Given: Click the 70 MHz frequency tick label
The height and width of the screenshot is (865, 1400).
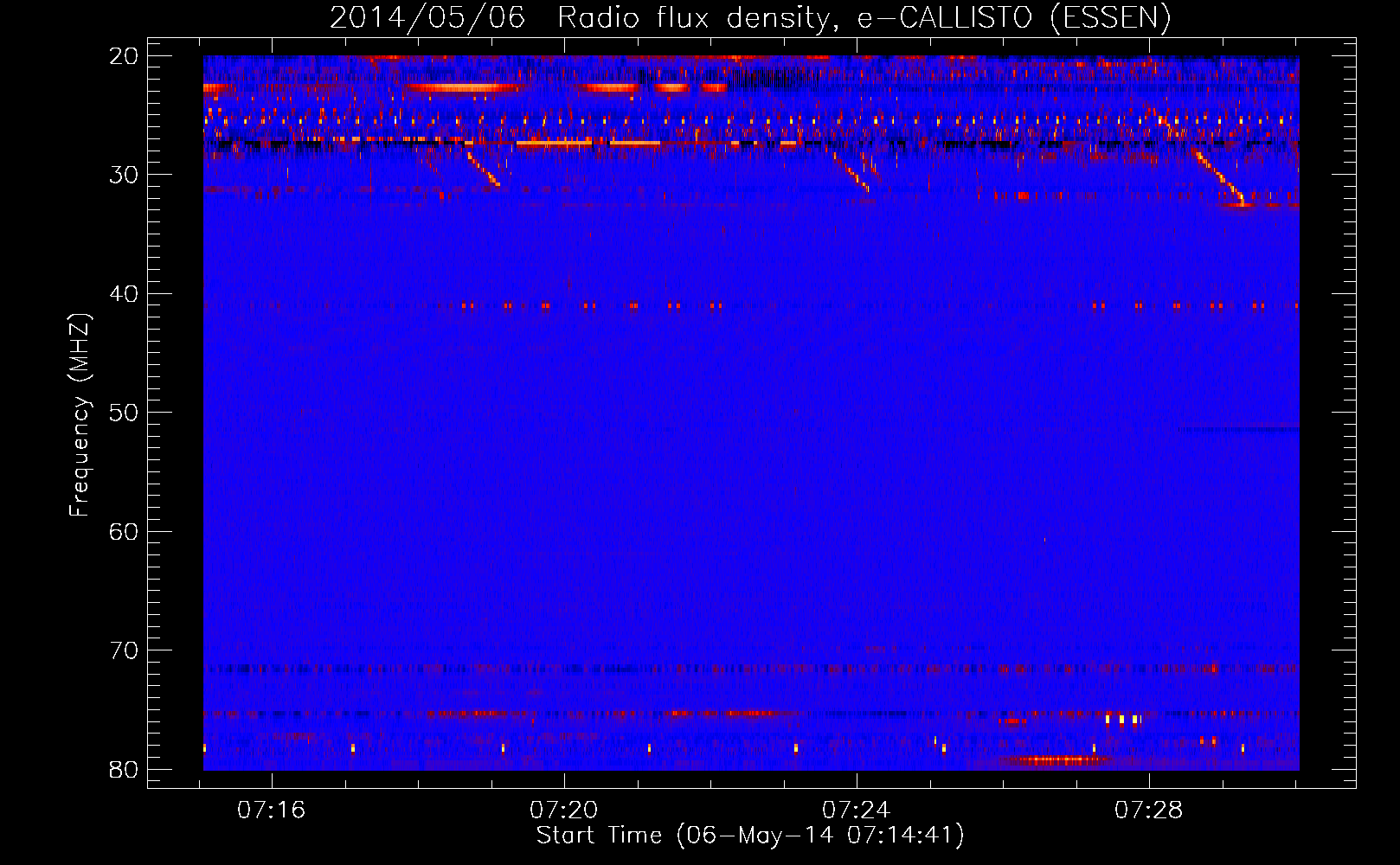Looking at the screenshot, I should (x=124, y=650).
